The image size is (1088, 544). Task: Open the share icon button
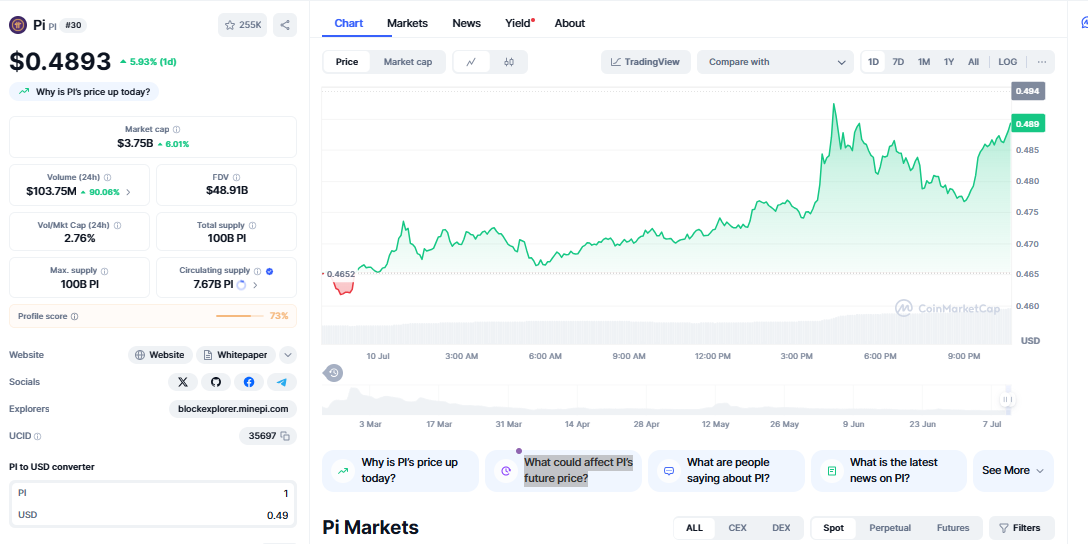click(x=285, y=25)
